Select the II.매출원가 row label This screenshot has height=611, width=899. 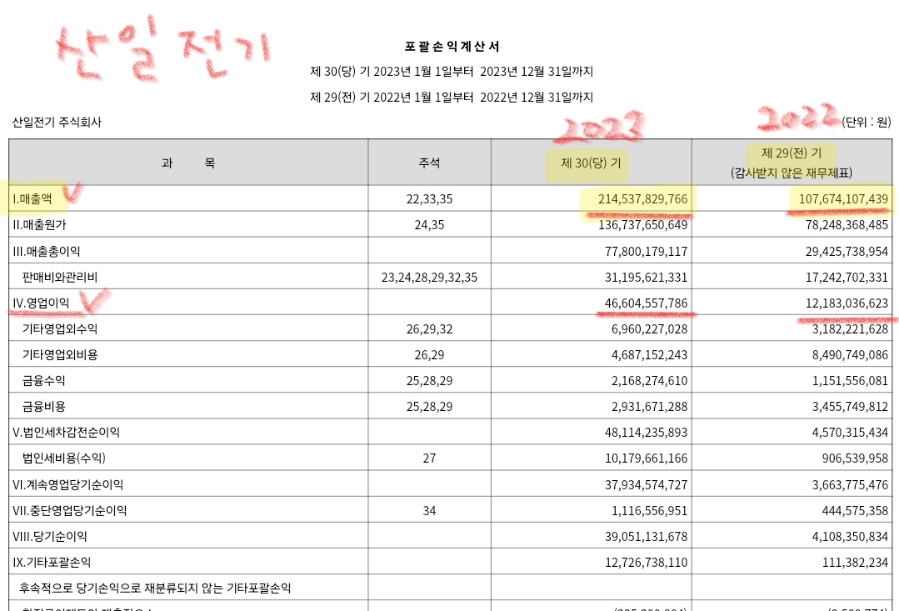click(x=39, y=225)
